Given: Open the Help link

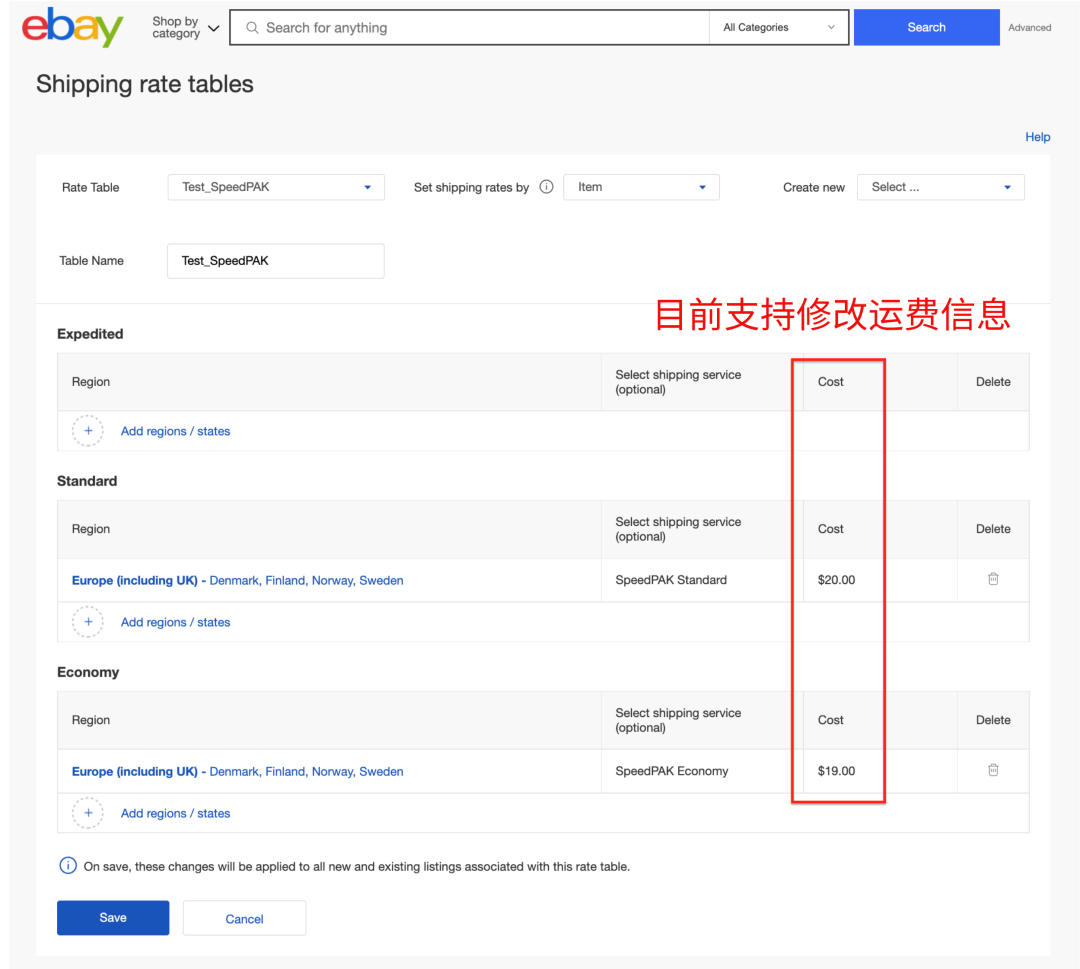Looking at the screenshot, I should 1037,137.
